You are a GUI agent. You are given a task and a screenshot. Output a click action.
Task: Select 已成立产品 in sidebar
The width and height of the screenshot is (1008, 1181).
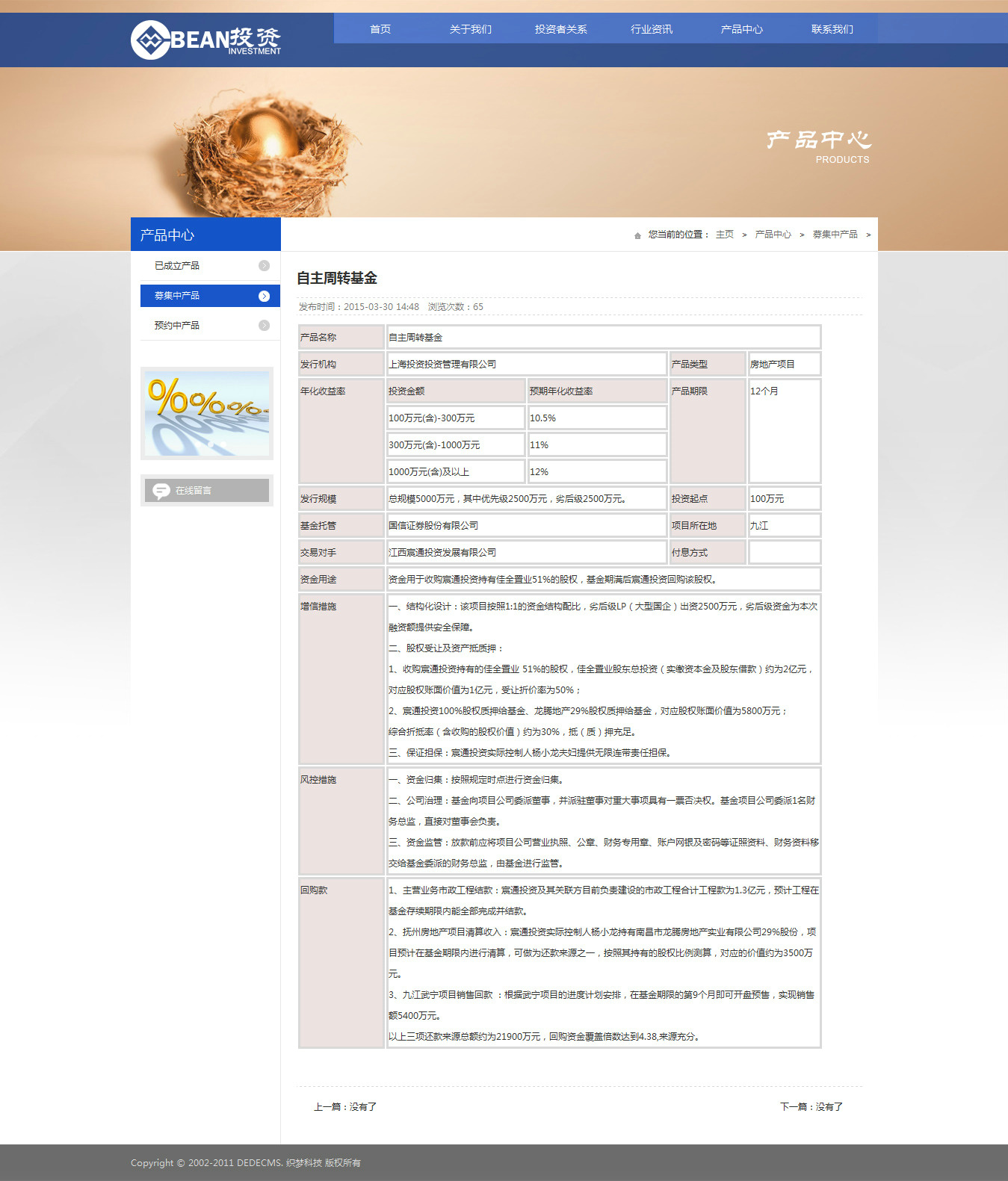tap(177, 266)
